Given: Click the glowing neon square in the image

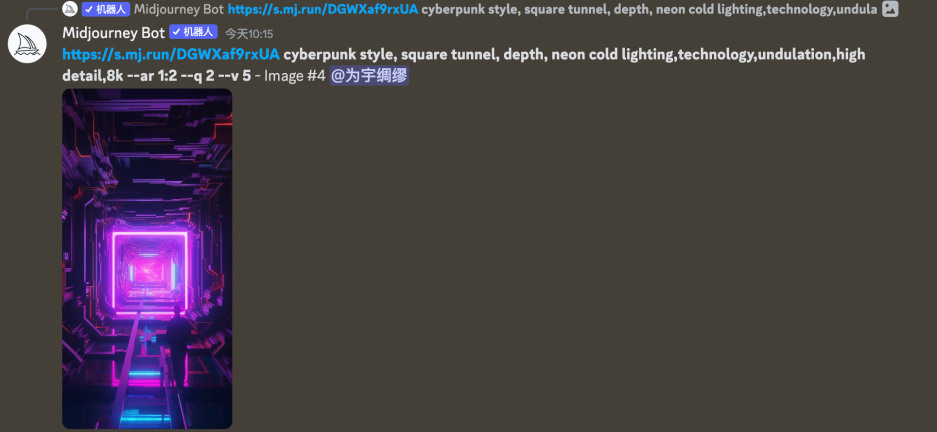Looking at the screenshot, I should 150,272.
